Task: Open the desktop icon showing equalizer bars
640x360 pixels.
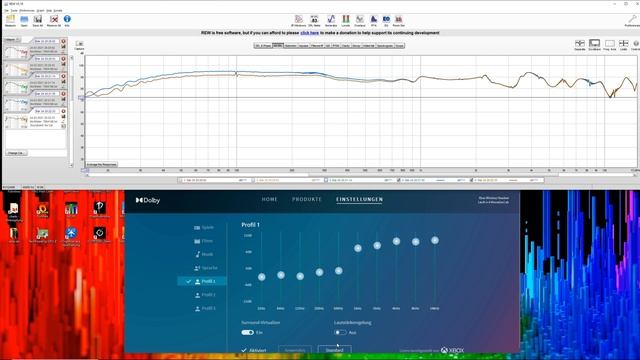Action: coord(71,209)
